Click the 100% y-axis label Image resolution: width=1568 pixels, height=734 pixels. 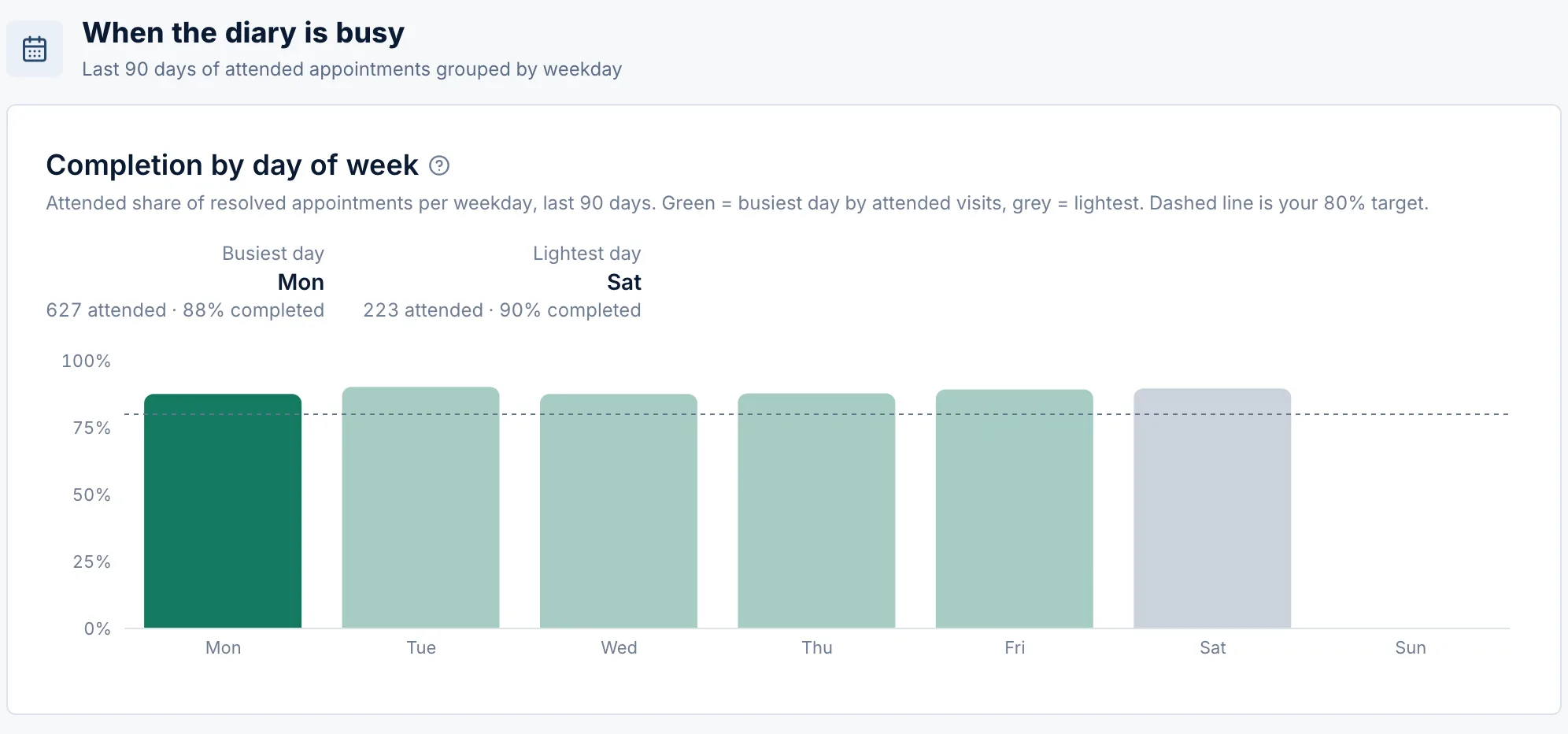click(87, 361)
